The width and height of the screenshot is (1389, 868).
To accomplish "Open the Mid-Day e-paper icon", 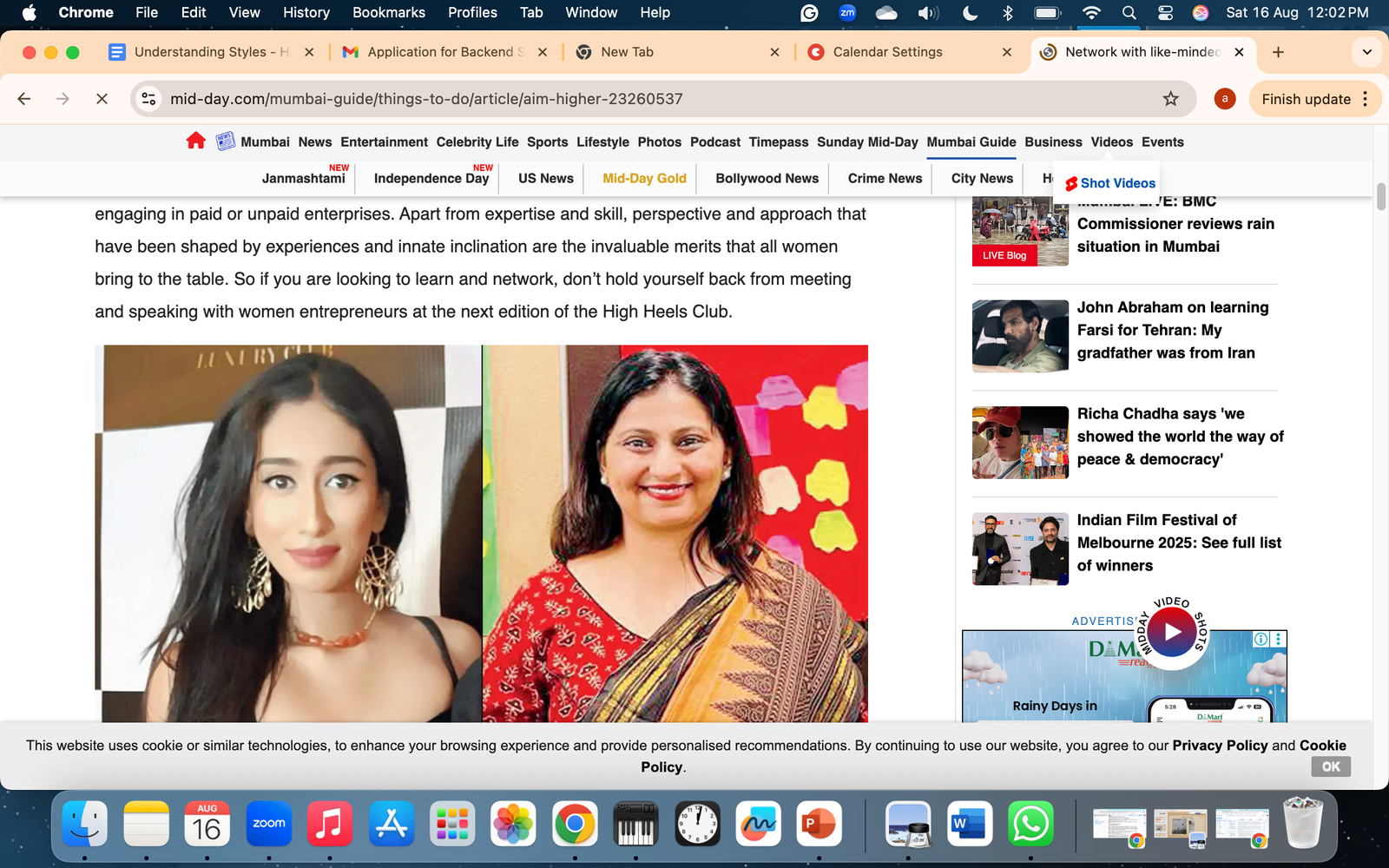I will [x=225, y=141].
